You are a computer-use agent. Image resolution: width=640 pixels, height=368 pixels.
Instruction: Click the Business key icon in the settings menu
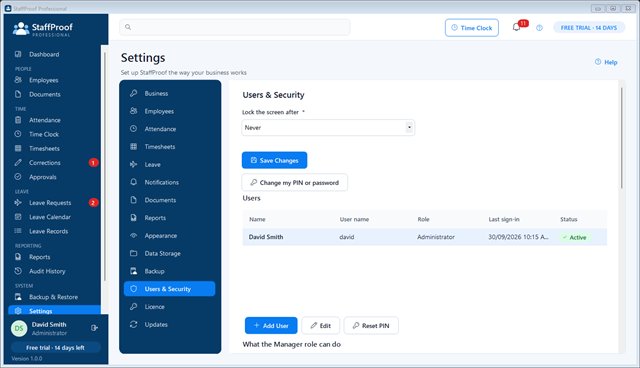point(133,93)
